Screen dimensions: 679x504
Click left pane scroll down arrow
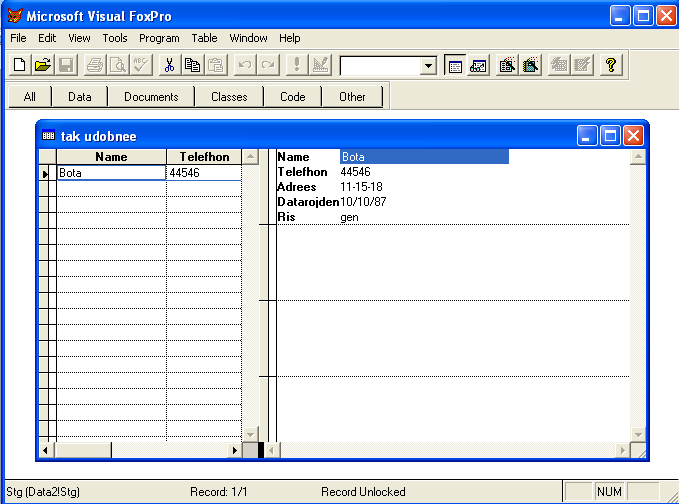(x=250, y=433)
